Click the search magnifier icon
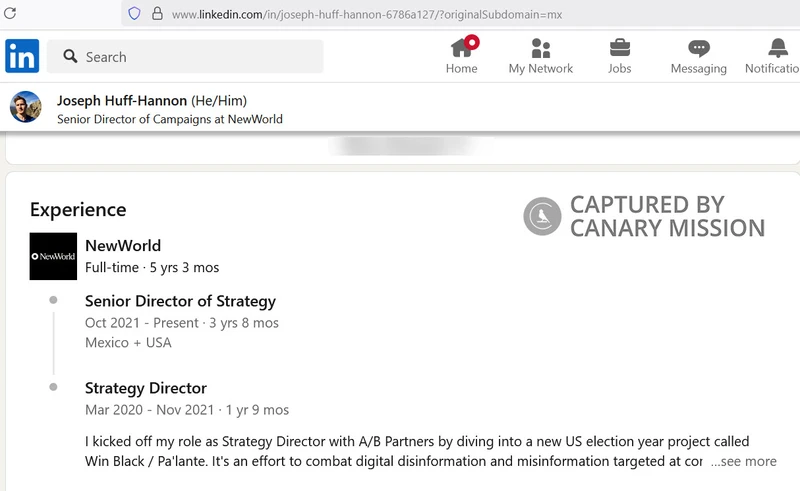The image size is (800, 491). tap(70, 57)
